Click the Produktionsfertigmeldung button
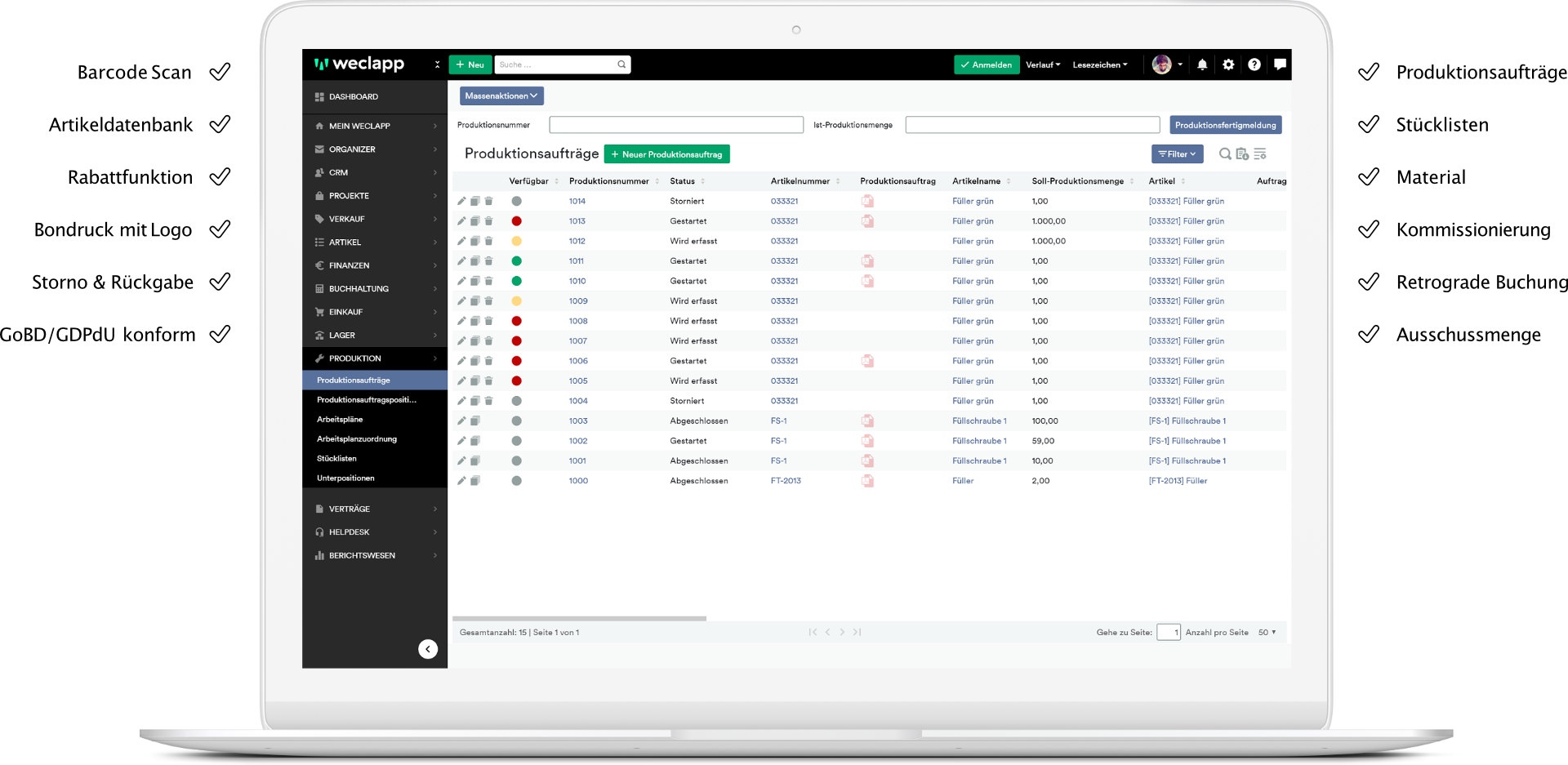Viewport: 1568px width, 765px height. pyautogui.click(x=1225, y=125)
